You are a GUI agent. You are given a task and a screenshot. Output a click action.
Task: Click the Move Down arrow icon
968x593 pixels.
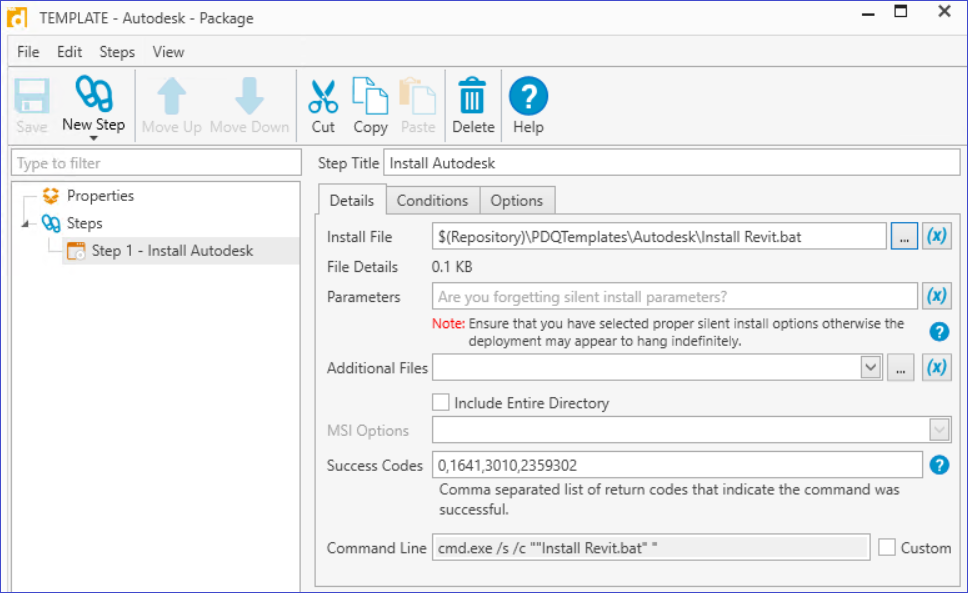point(249,96)
